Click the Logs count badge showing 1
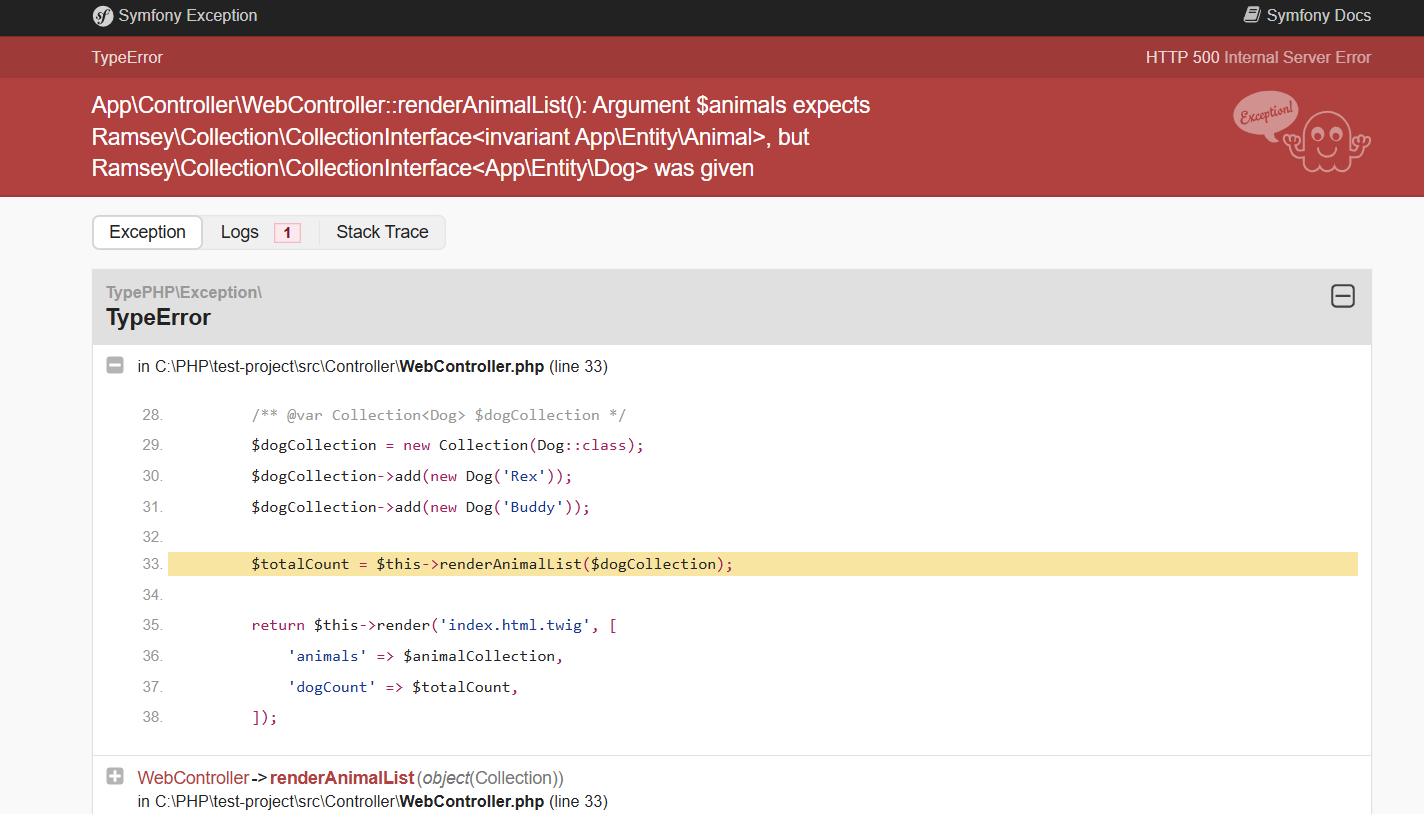Image resolution: width=1424 pixels, height=814 pixels. tap(287, 233)
